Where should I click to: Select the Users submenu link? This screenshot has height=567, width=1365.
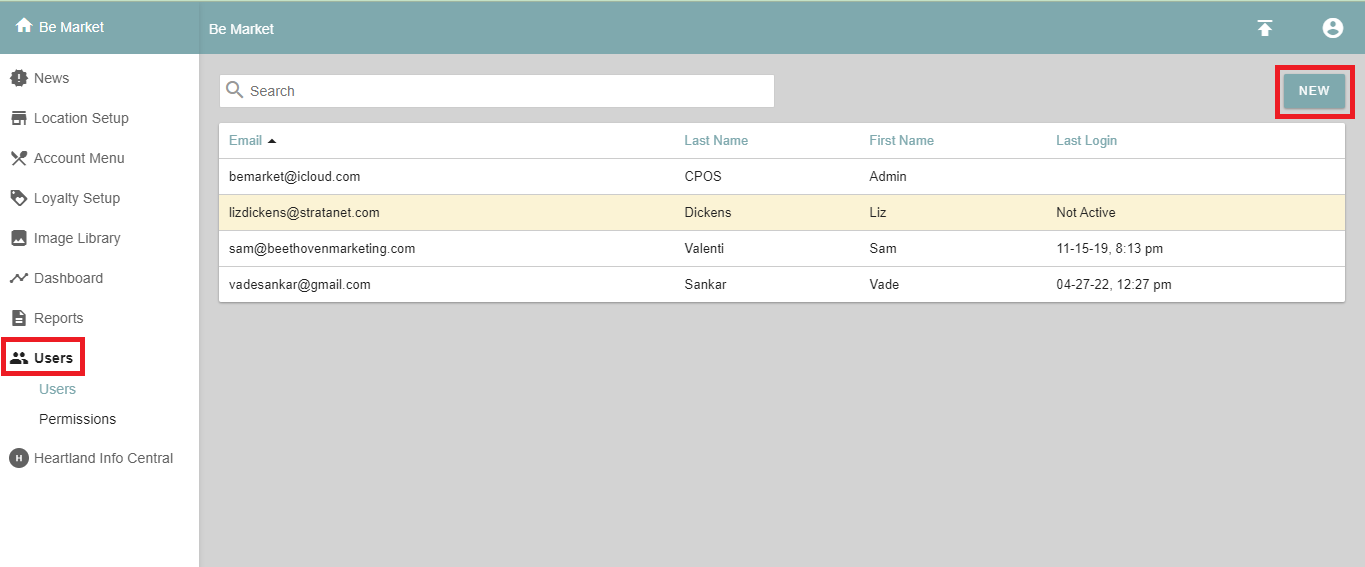coord(57,389)
